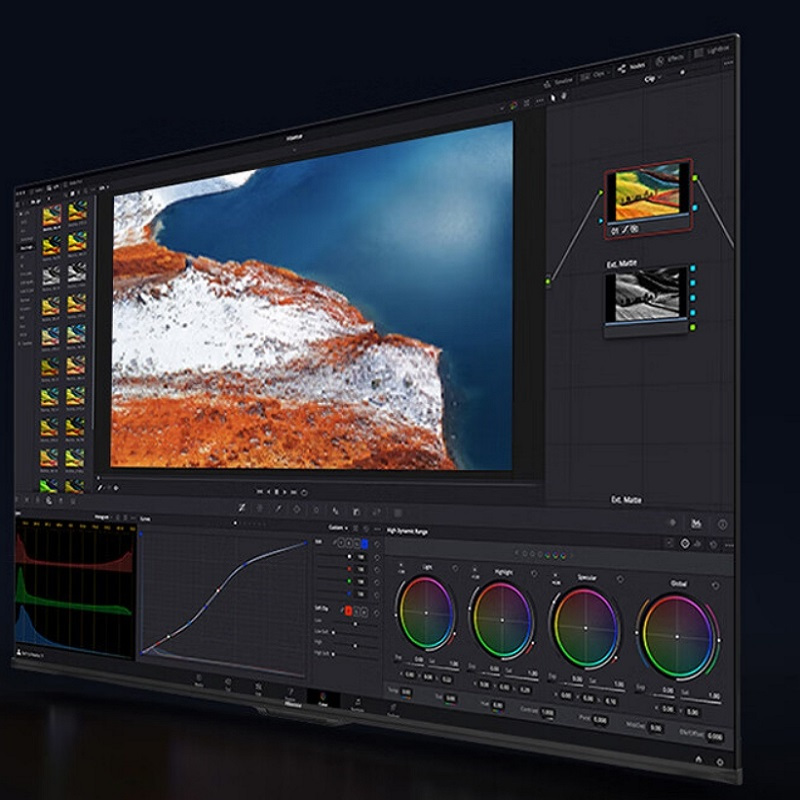Toggle the Timeline panel button
The image size is (800, 800).
coord(559,82)
